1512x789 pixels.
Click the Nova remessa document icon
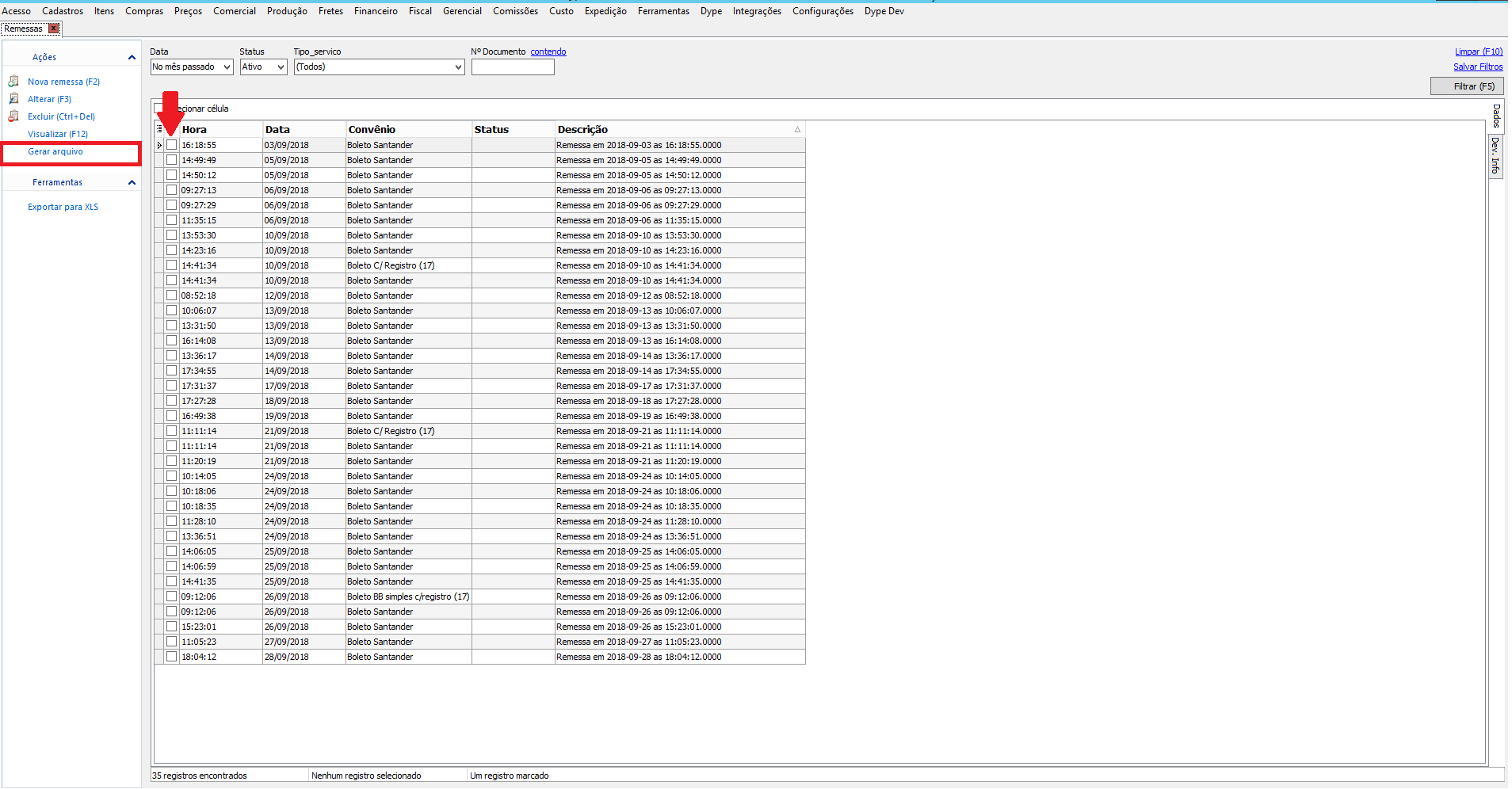pyautogui.click(x=13, y=82)
